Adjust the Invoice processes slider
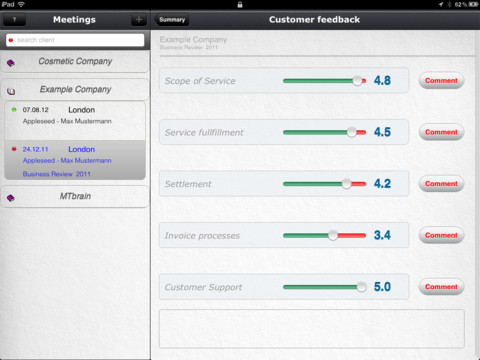This screenshot has width=480, height=360. coord(324,235)
